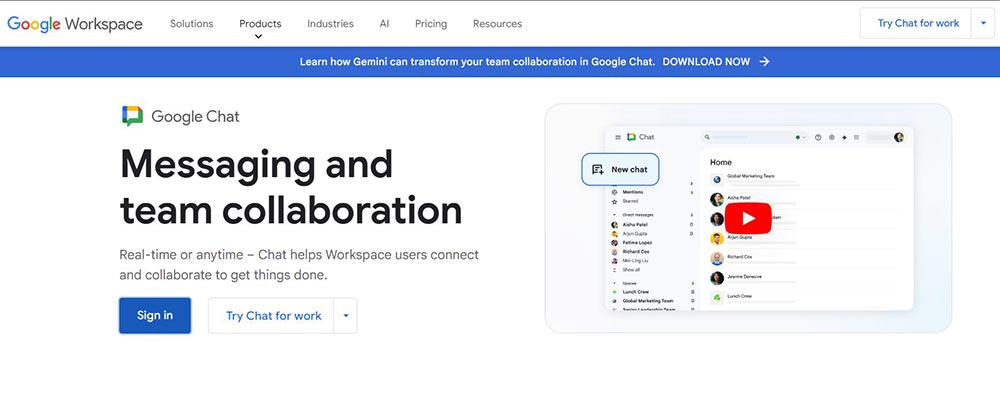Screen dimensions: 1000x393
Task: Click the hamburger menu icon in the Chat preview
Action: coord(618,137)
